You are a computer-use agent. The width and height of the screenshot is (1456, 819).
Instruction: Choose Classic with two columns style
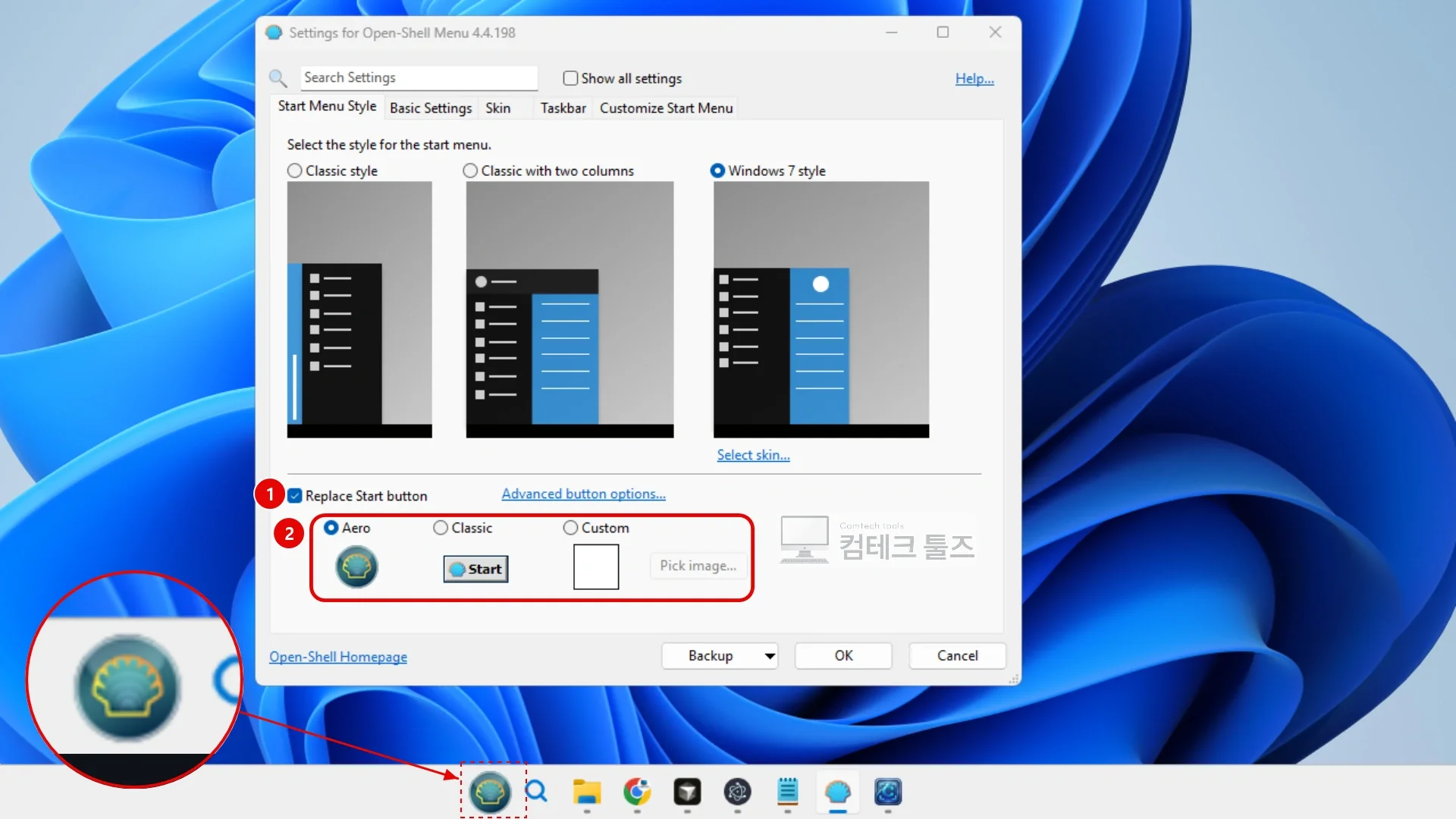(x=470, y=171)
